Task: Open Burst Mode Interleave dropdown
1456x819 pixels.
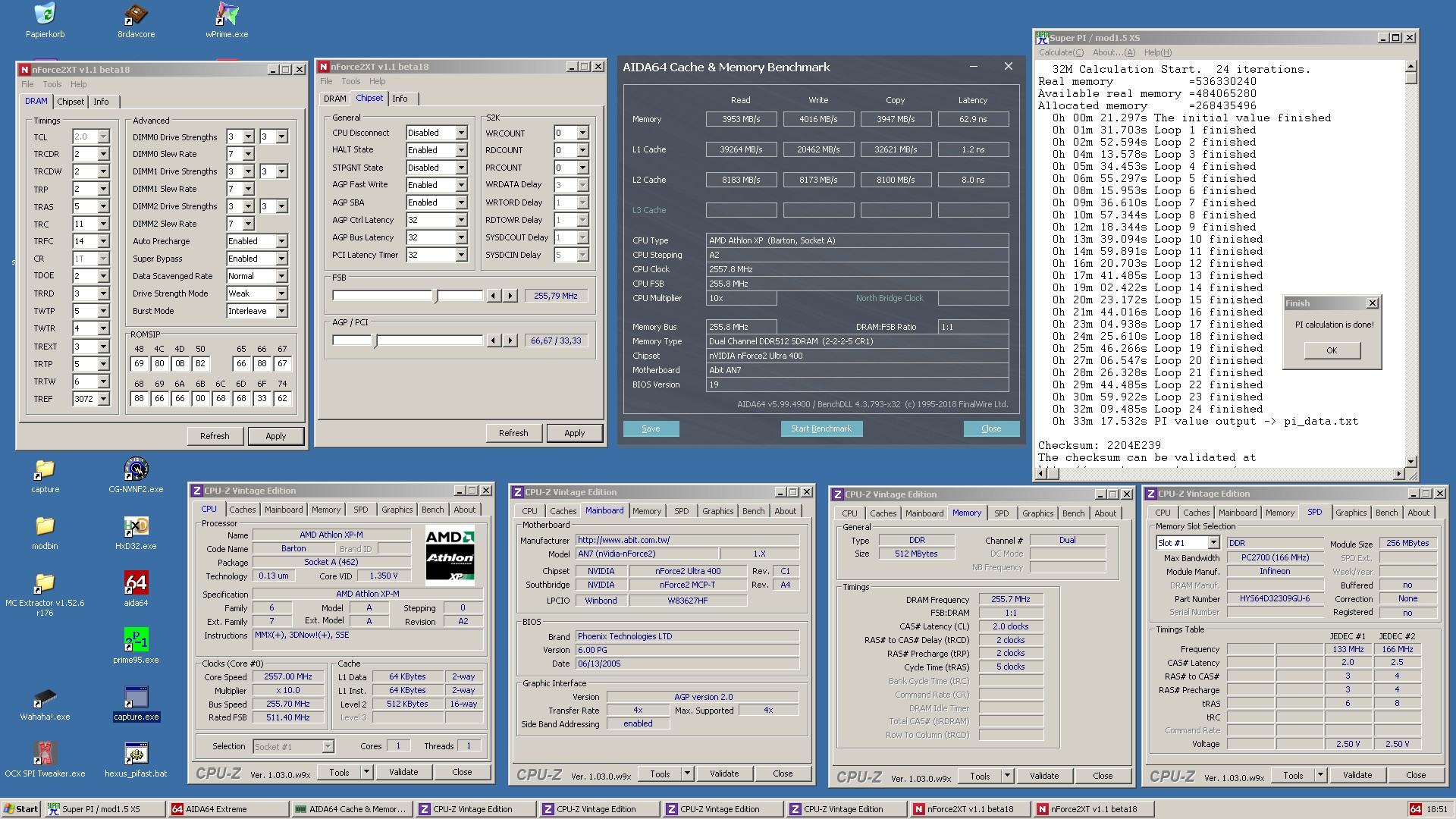Action: coord(281,311)
